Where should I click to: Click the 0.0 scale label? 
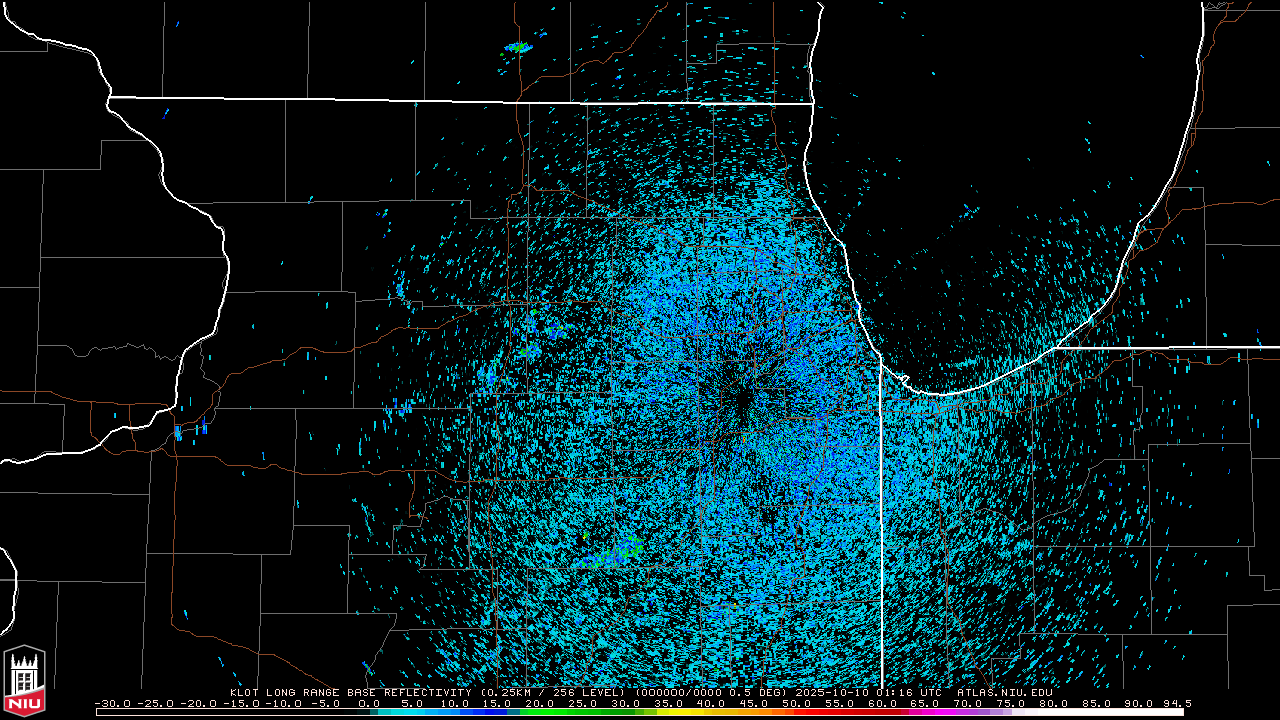pyautogui.click(x=368, y=704)
